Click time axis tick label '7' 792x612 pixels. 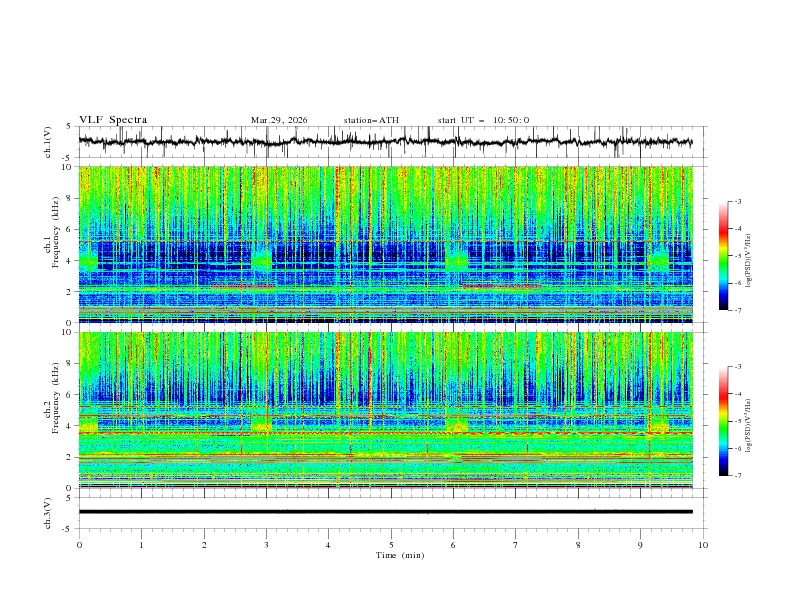pyautogui.click(x=516, y=545)
